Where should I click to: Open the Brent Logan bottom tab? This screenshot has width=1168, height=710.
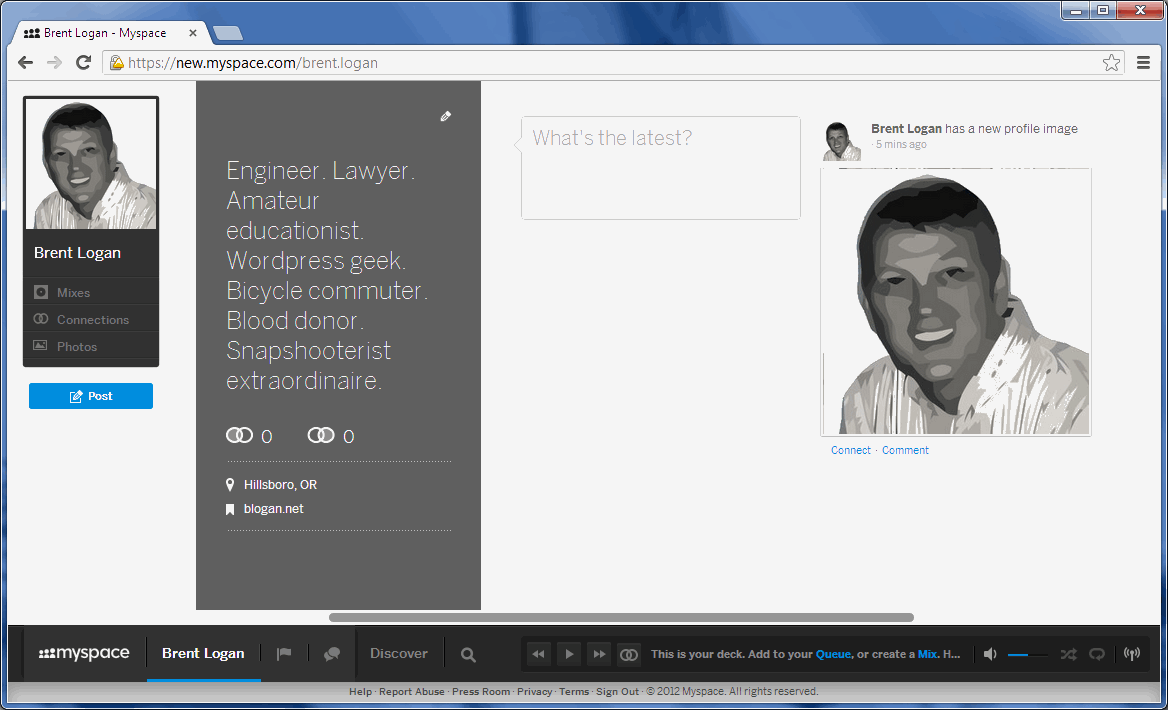203,653
